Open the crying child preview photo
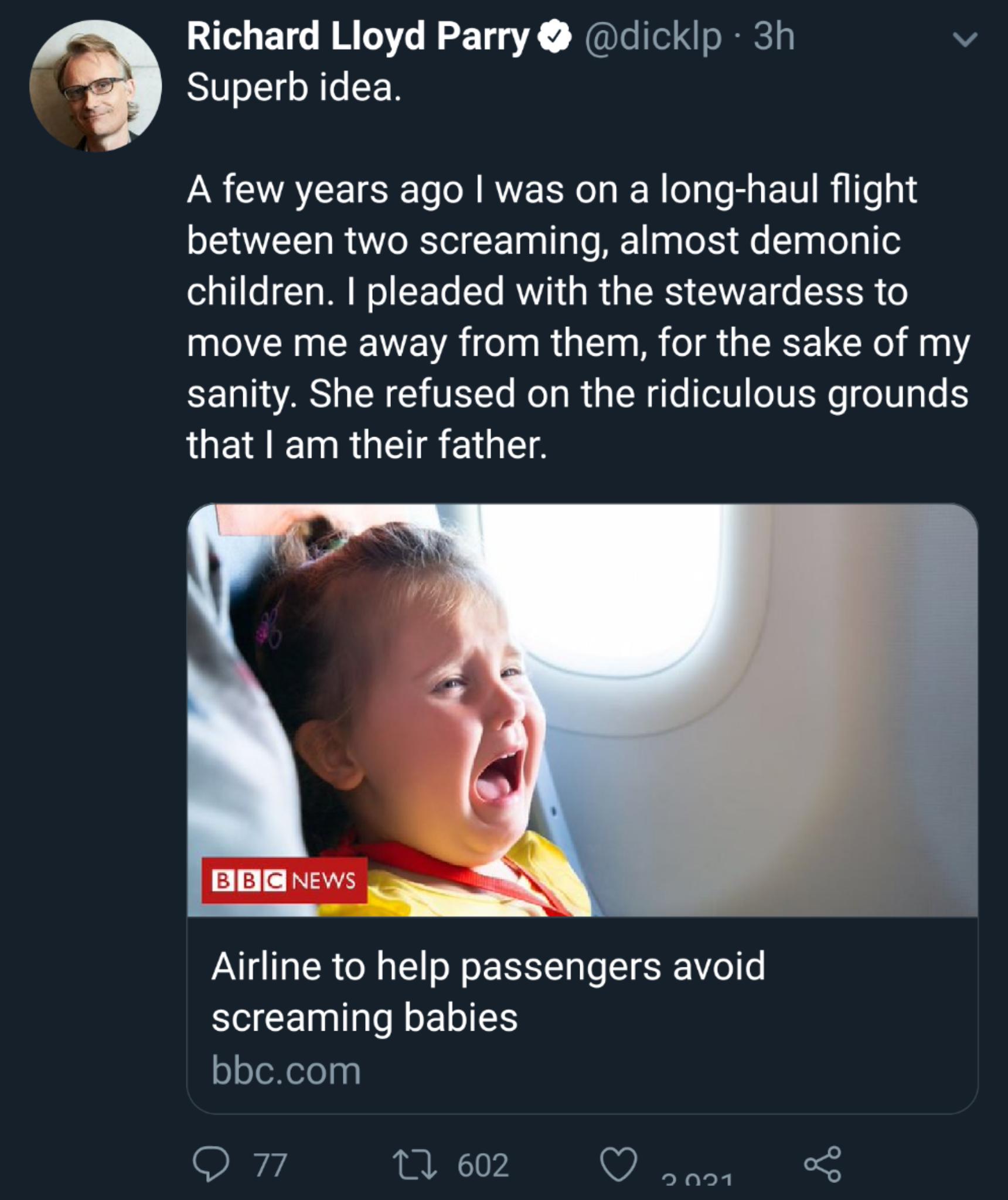1008x1200 pixels. tap(410, 732)
